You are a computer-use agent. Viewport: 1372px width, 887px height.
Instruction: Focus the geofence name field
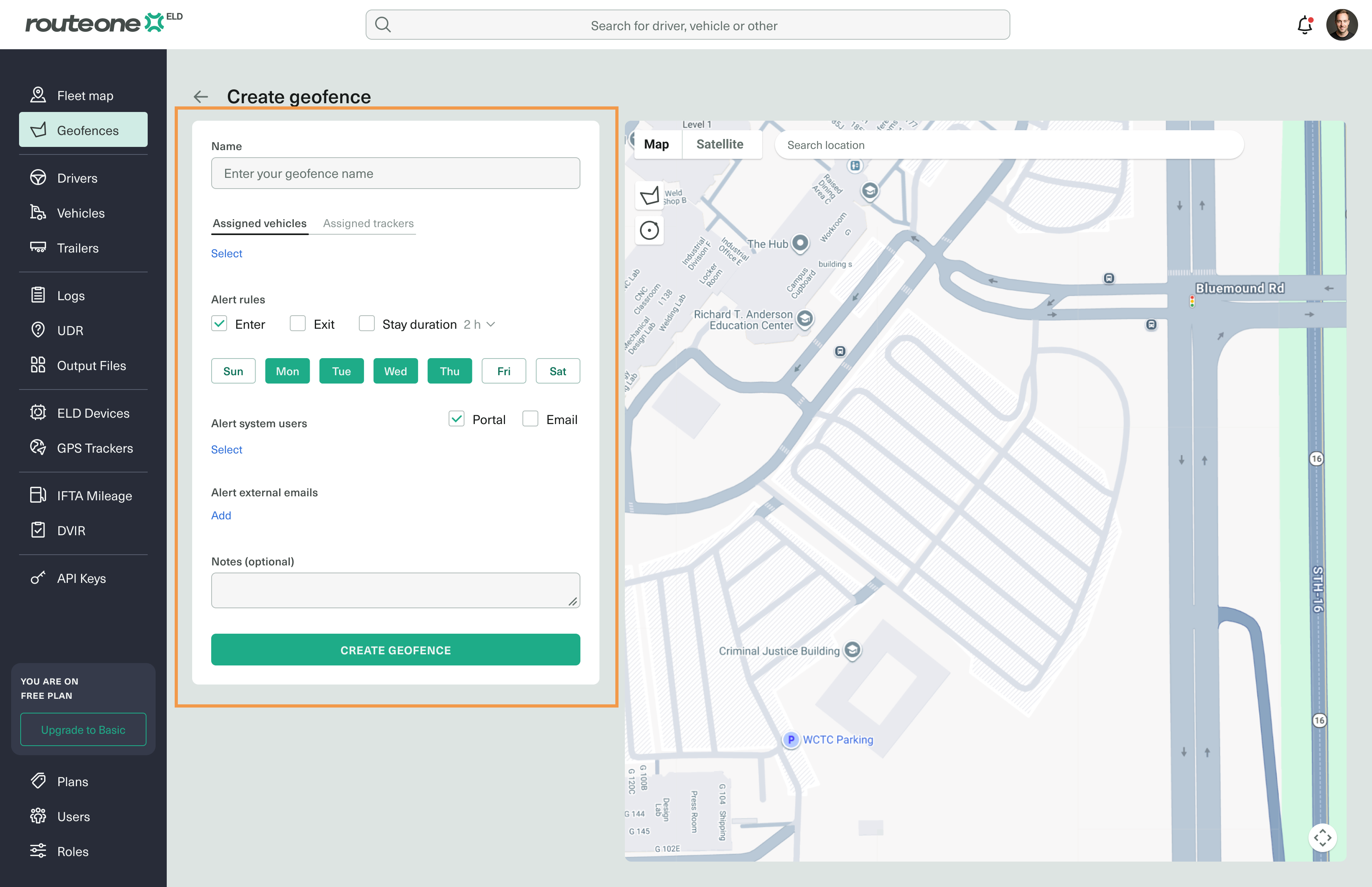[395, 174]
